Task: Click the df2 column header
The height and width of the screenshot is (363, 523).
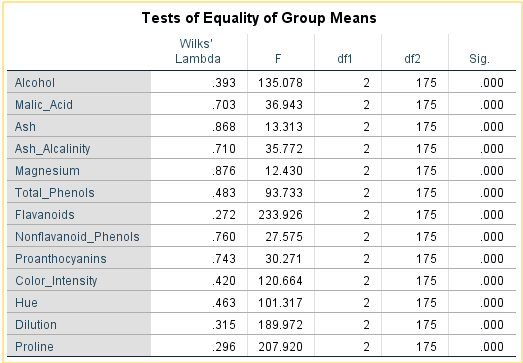Action: [412, 59]
